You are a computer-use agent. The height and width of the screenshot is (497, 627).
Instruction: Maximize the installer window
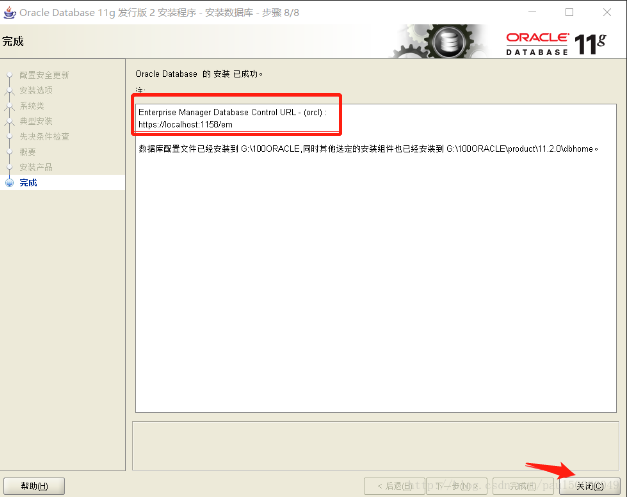click(569, 12)
